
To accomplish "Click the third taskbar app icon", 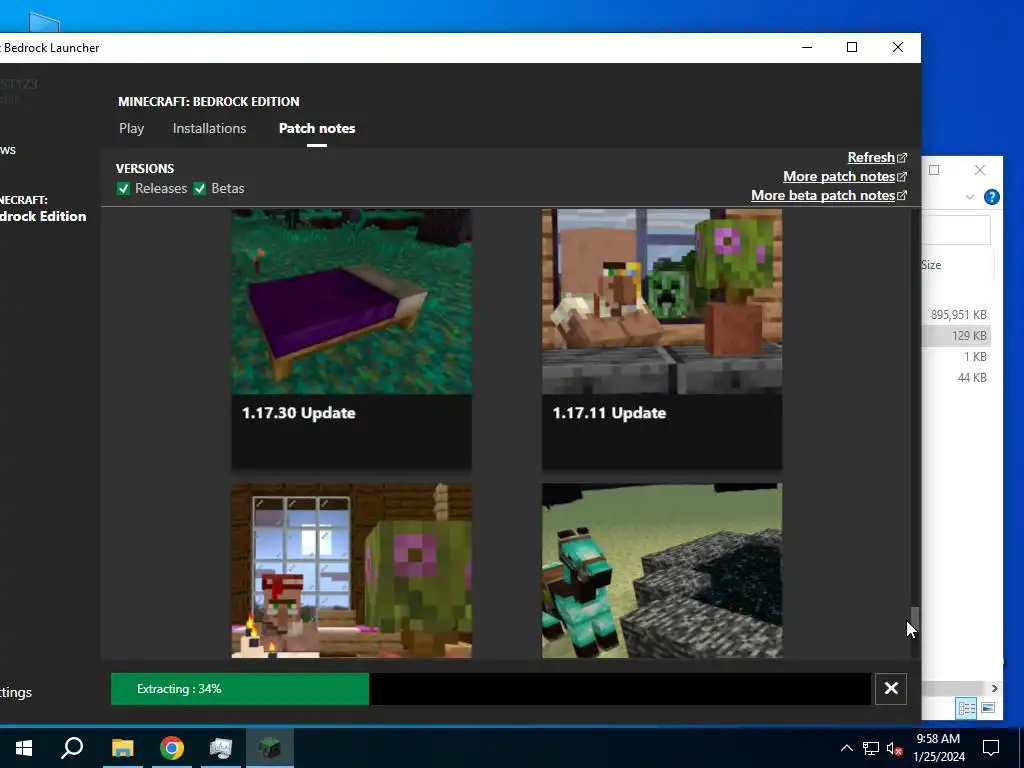I will 221,748.
